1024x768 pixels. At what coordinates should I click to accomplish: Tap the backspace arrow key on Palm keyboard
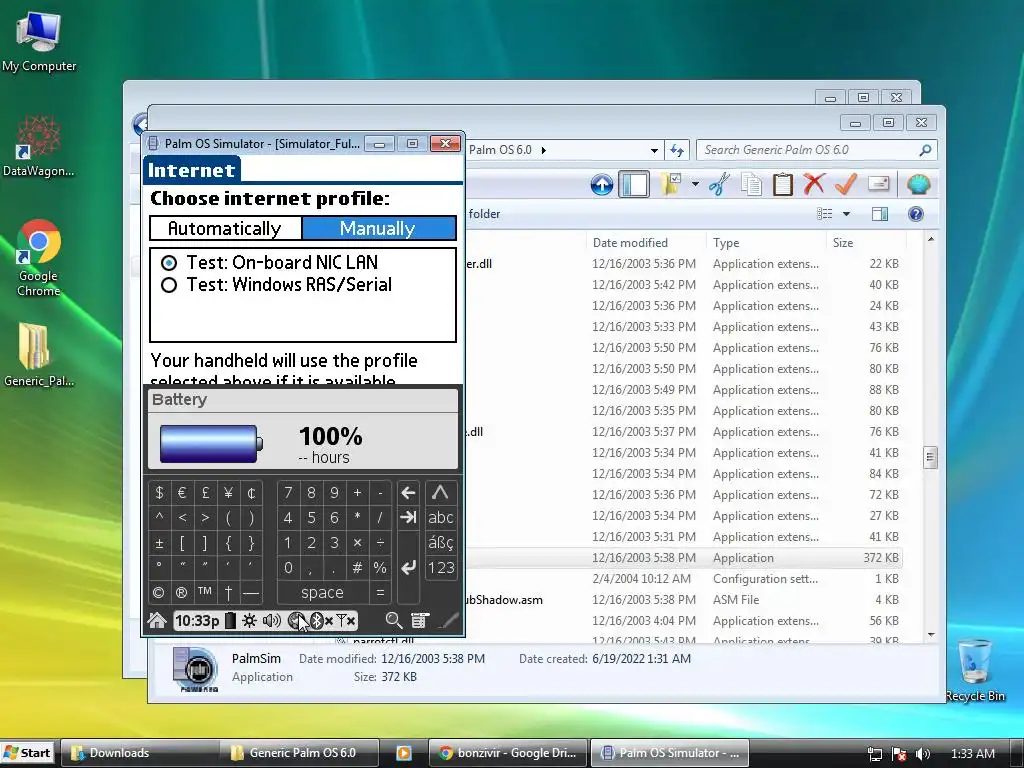[x=408, y=492]
